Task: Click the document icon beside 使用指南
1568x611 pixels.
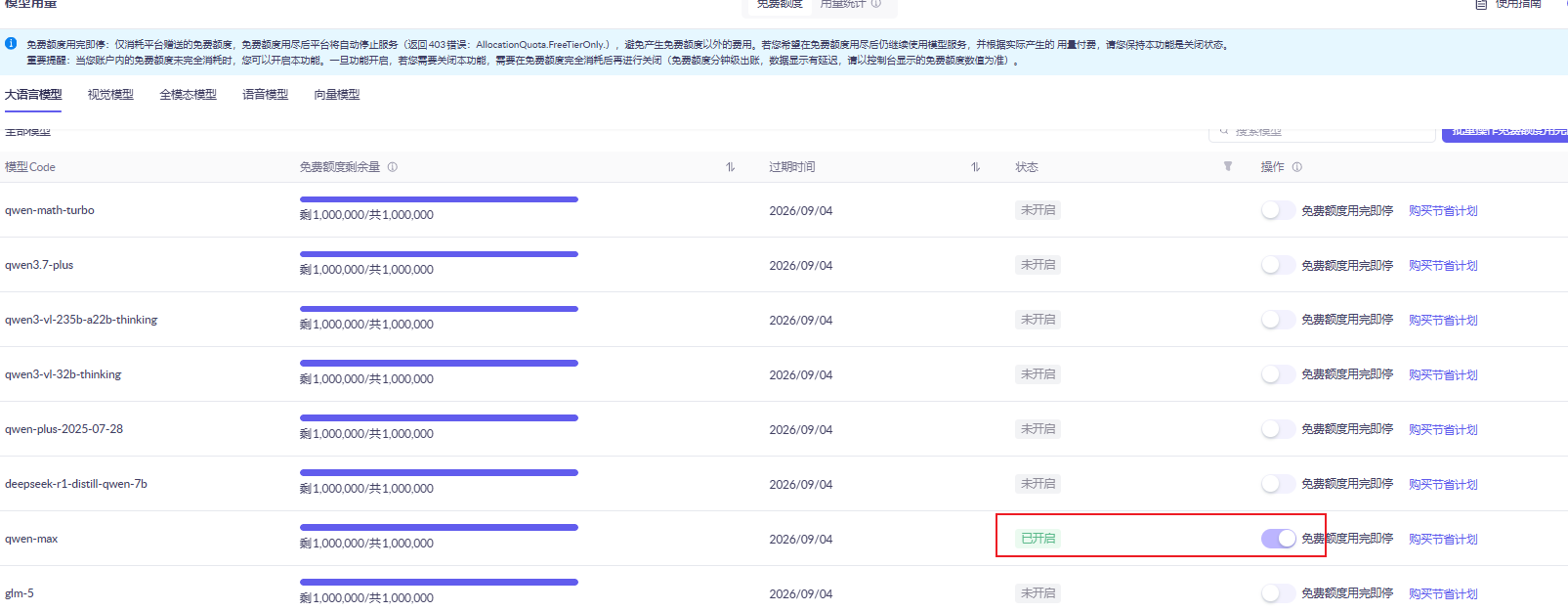Action: coord(1481,4)
